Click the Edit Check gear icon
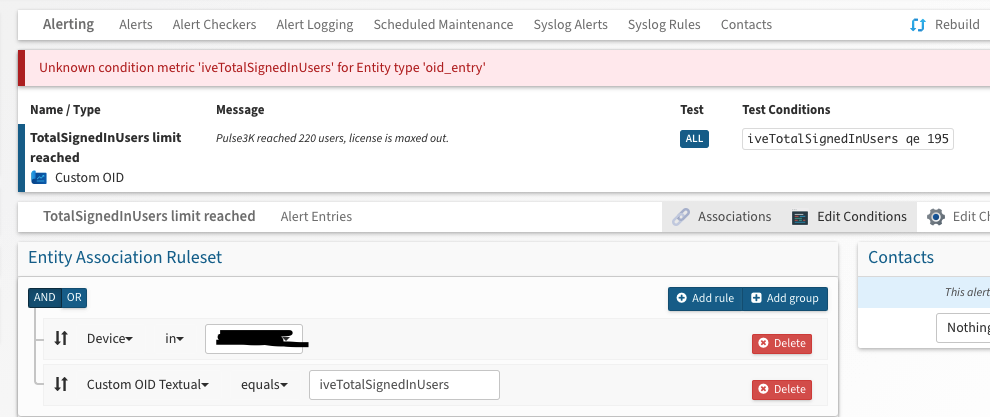 click(936, 216)
